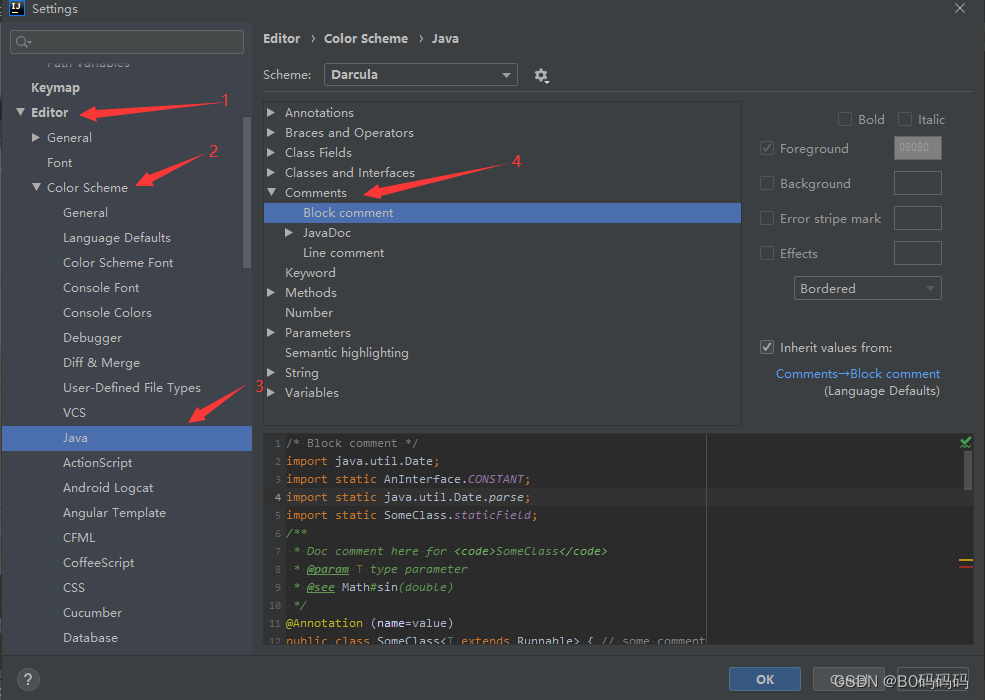Click Editor in the breadcrumb

(281, 38)
